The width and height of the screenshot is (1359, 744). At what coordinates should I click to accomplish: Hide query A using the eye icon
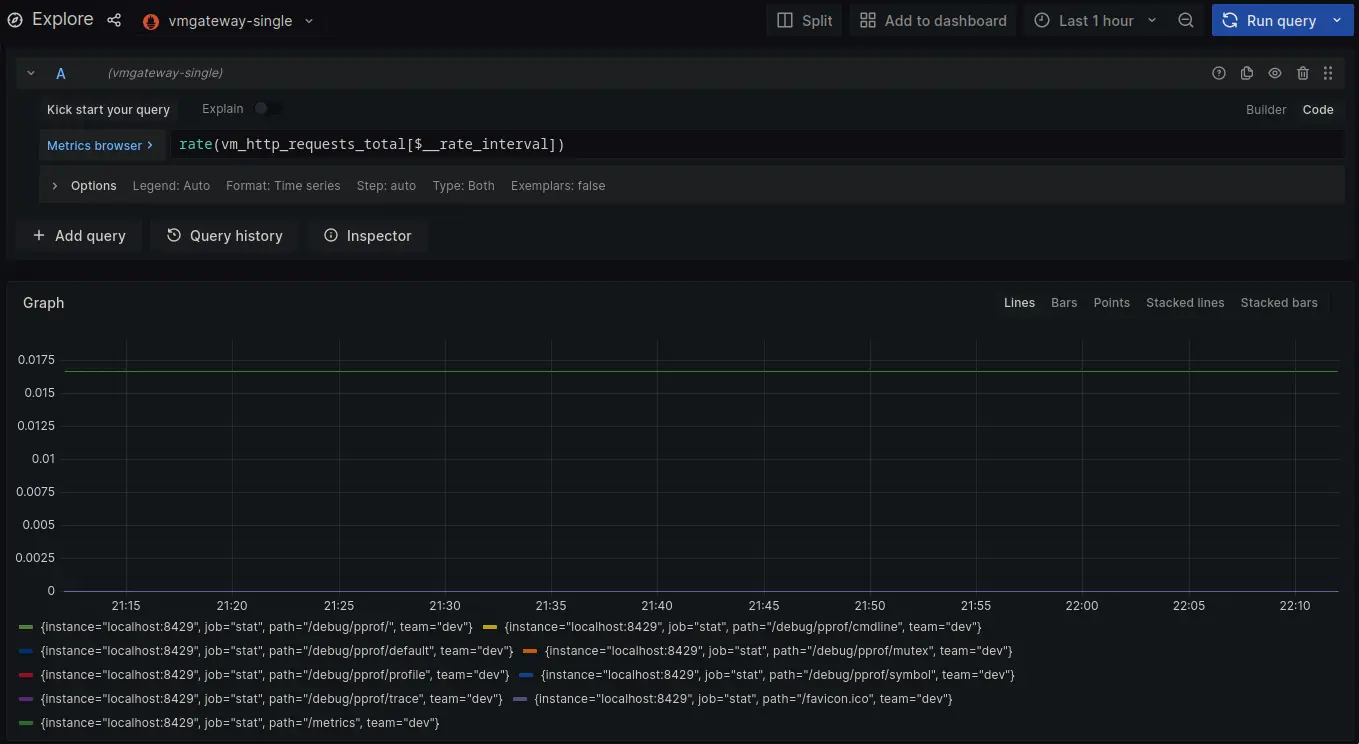pos(1274,73)
